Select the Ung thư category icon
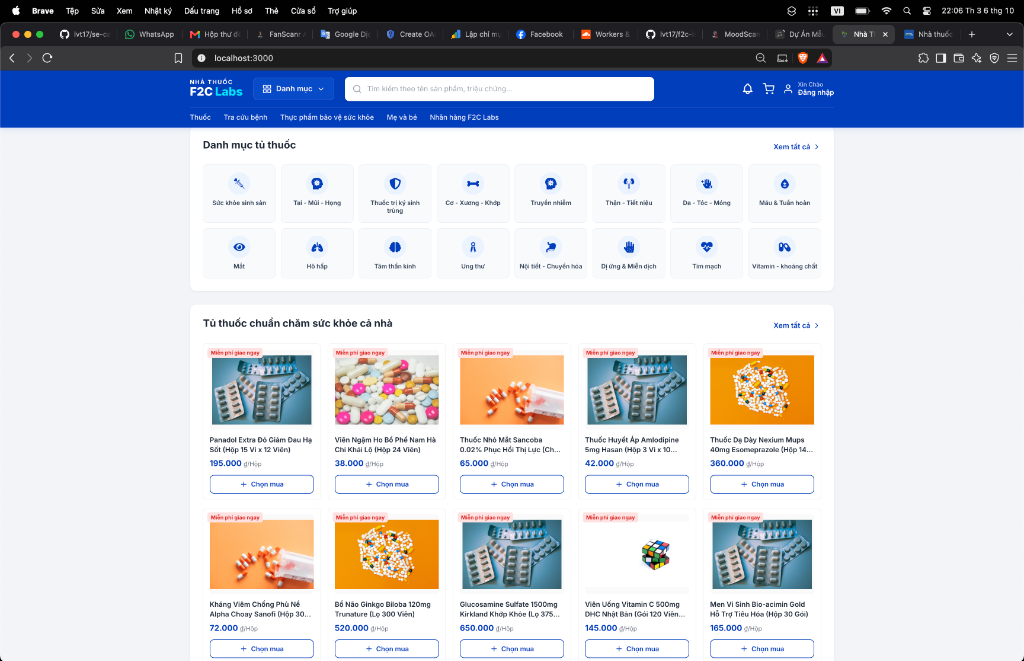This screenshot has width=1024, height=661. [x=473, y=247]
